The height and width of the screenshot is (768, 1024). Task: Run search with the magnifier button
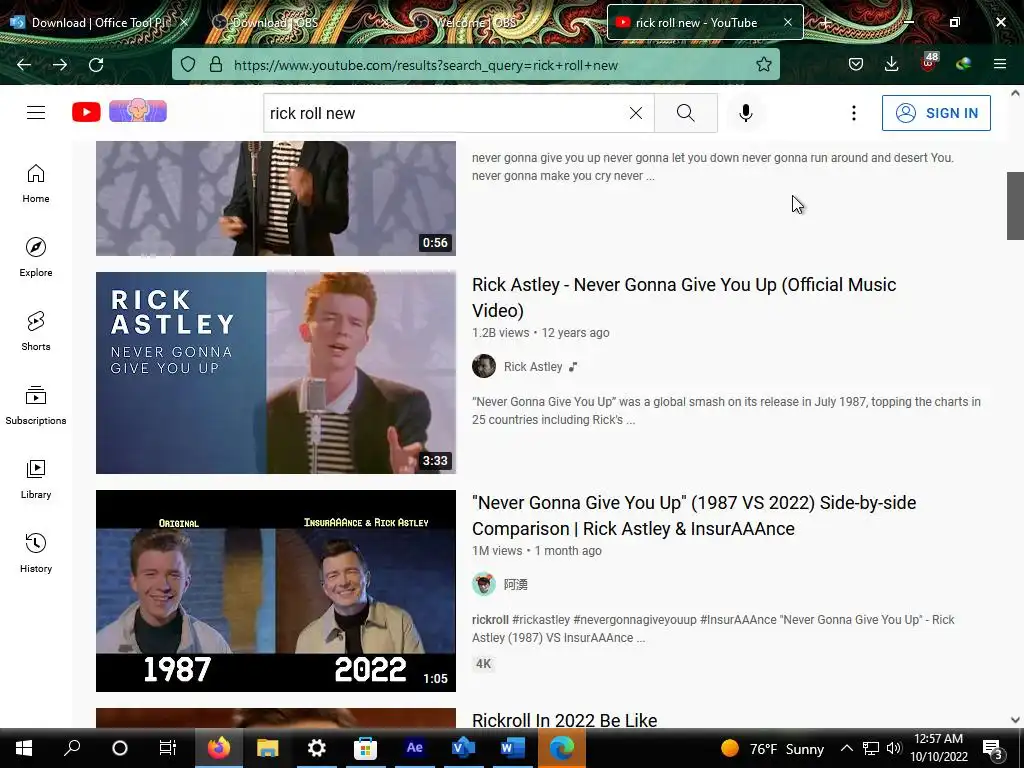(x=686, y=113)
